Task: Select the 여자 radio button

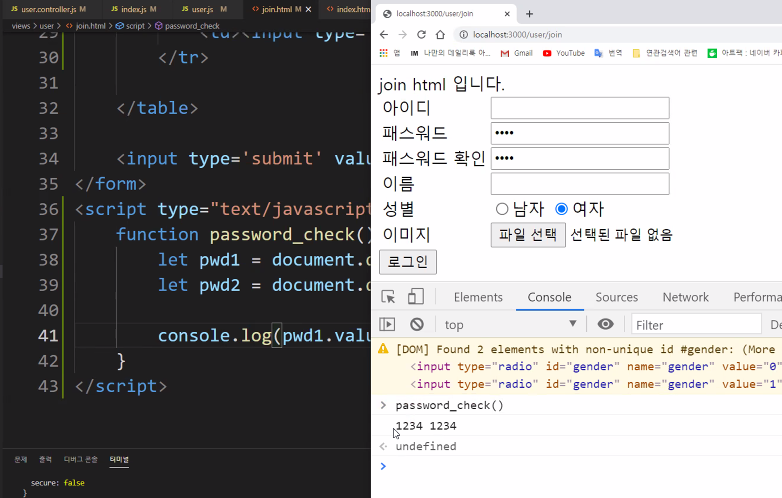Action: (562, 209)
